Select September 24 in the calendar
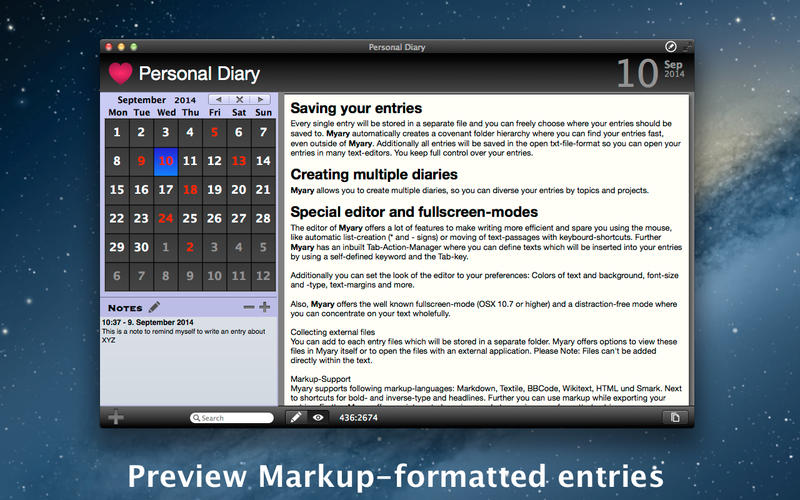Screen dimensions: 800x500 165,218
